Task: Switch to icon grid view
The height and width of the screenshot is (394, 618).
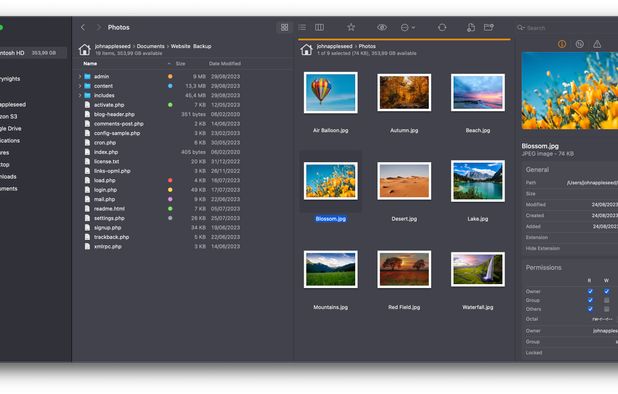Action: [284, 27]
